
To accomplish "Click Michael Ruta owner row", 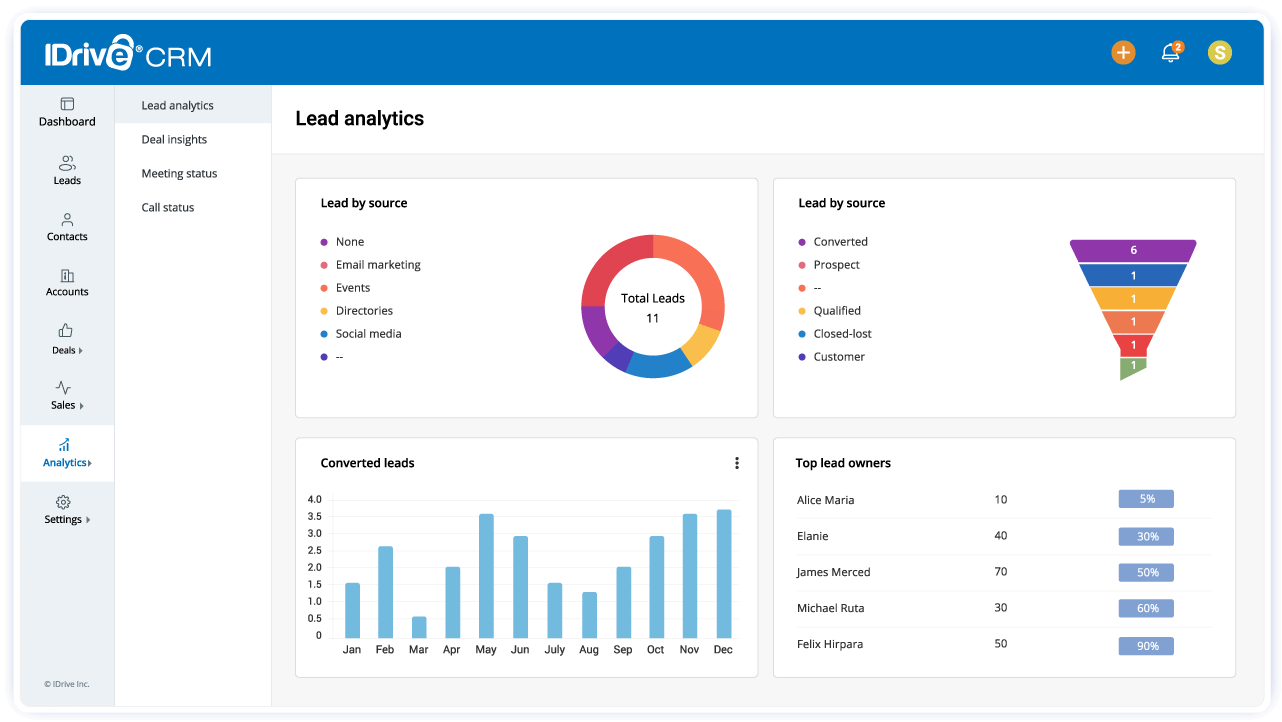I will (1004, 608).
